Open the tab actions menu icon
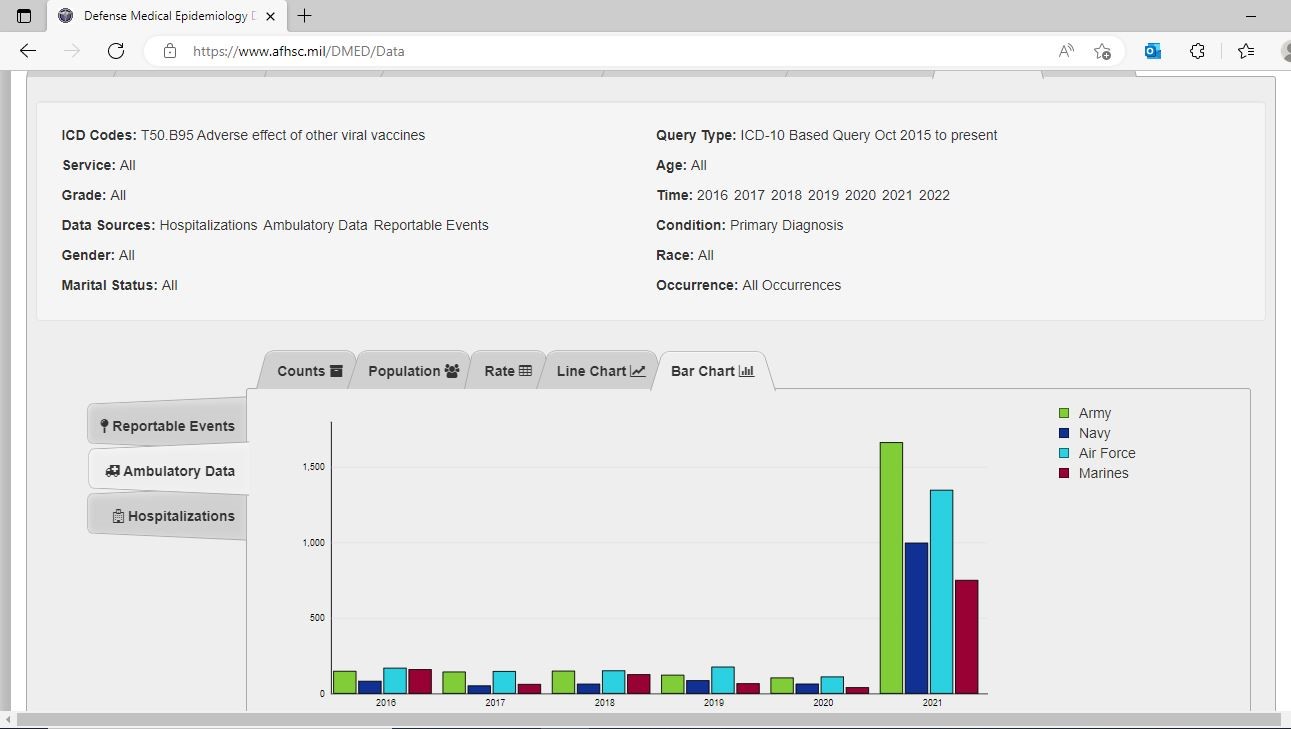1291x729 pixels. click(x=24, y=16)
